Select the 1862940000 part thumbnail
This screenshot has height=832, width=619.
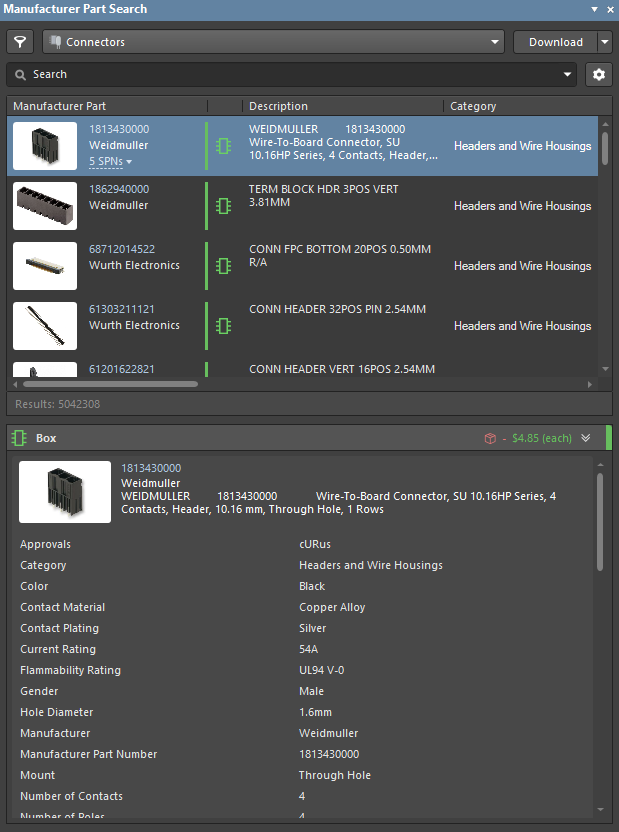point(45,206)
